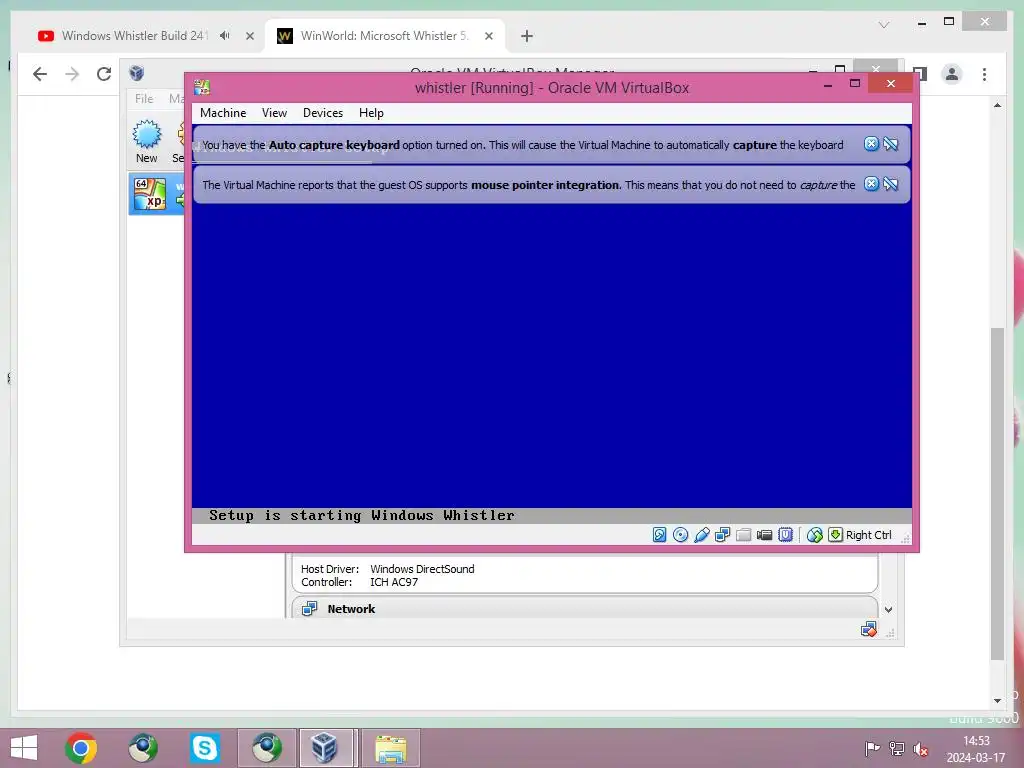Open the Machine menu in VirtualBox VM window

(223, 113)
